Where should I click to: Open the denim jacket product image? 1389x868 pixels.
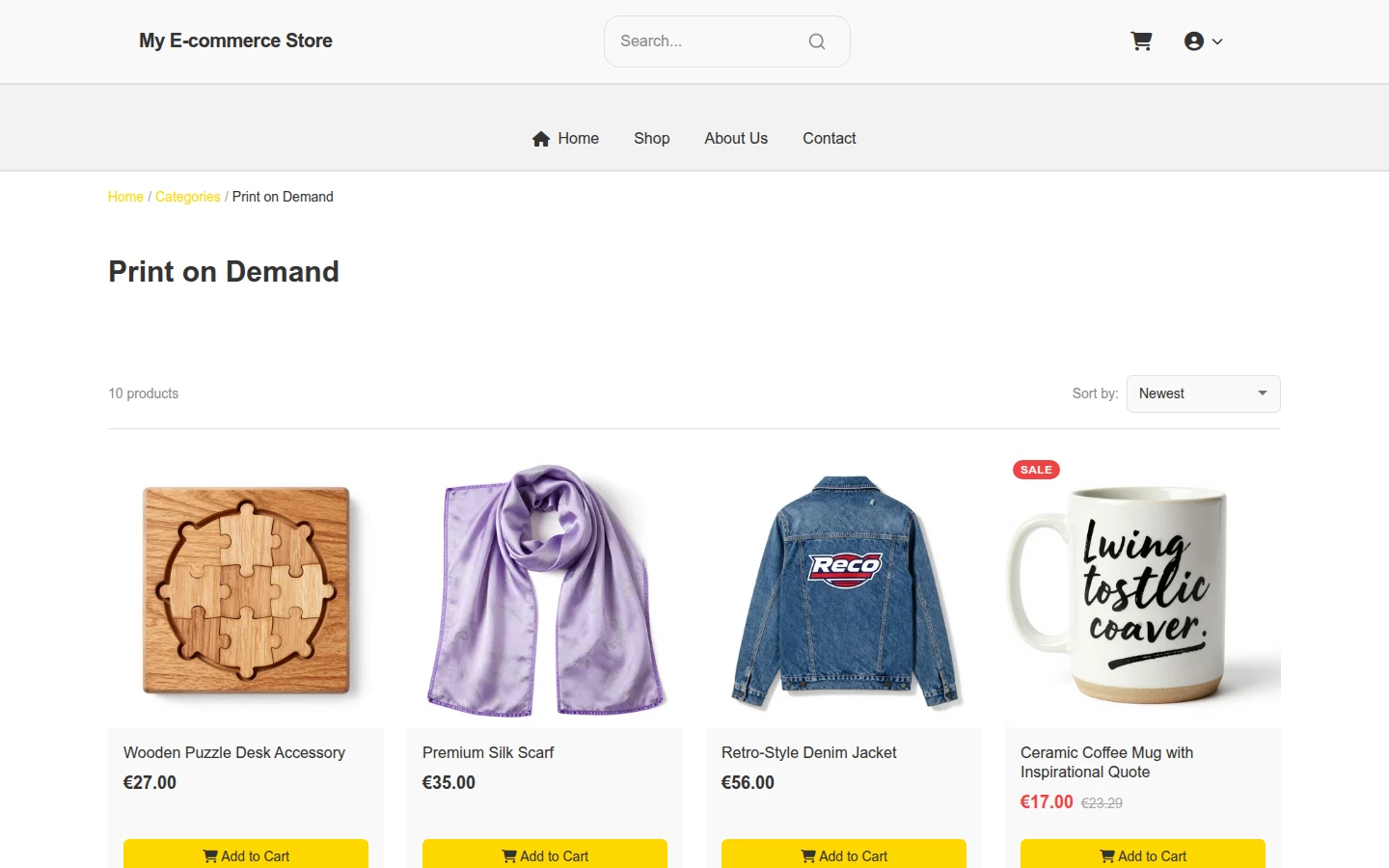[844, 591]
